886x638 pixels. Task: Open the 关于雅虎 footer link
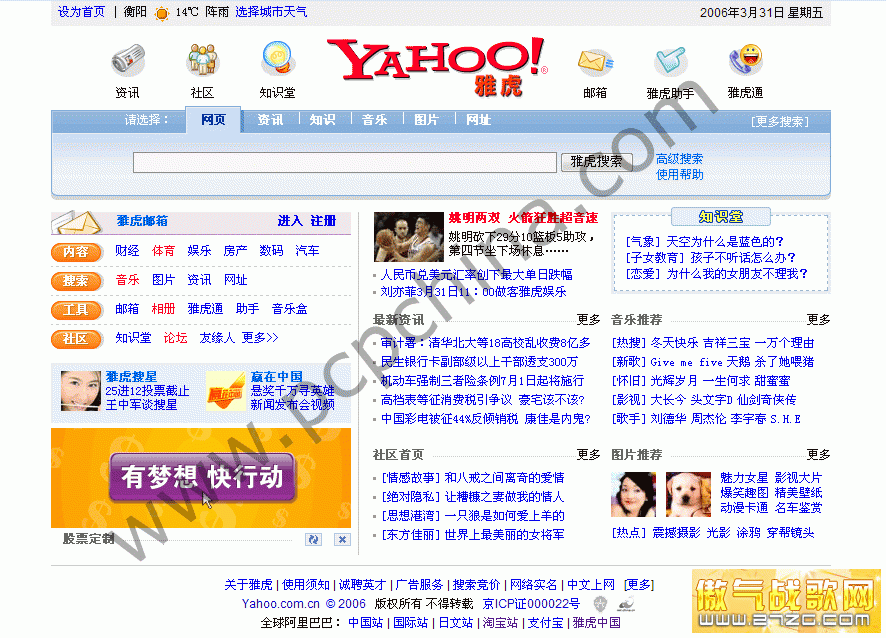click(248, 585)
